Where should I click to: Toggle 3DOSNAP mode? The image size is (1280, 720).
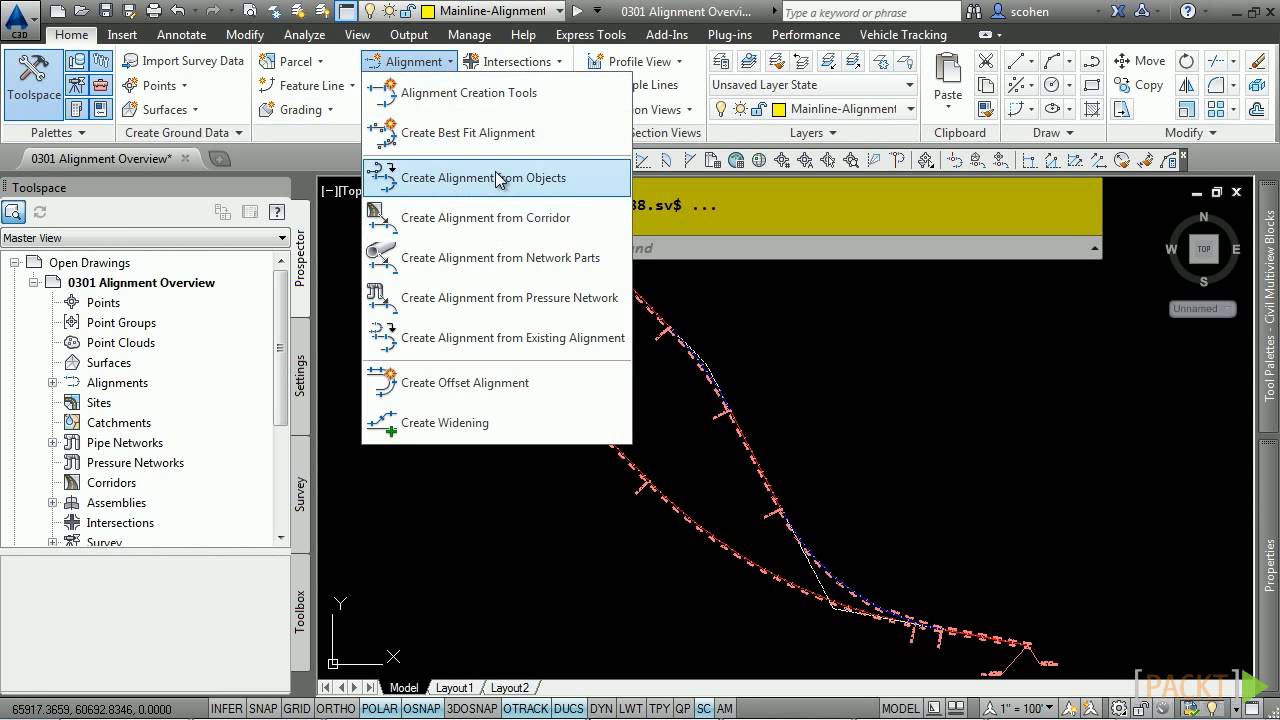472,709
